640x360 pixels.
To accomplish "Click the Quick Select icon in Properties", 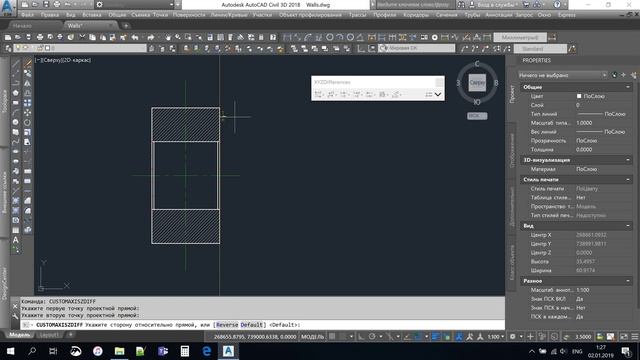I will (x=633, y=75).
